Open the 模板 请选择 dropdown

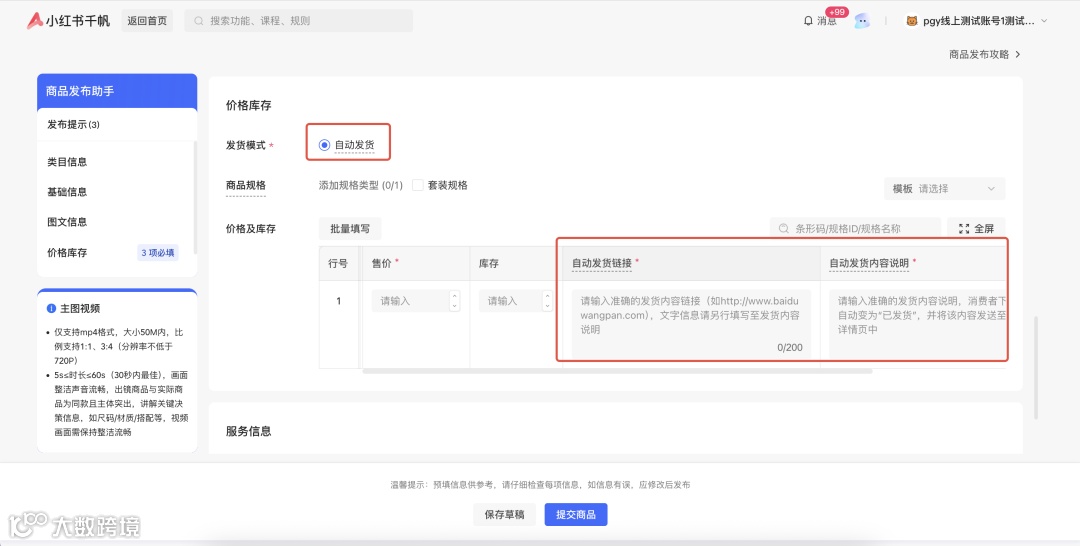[x=944, y=189]
